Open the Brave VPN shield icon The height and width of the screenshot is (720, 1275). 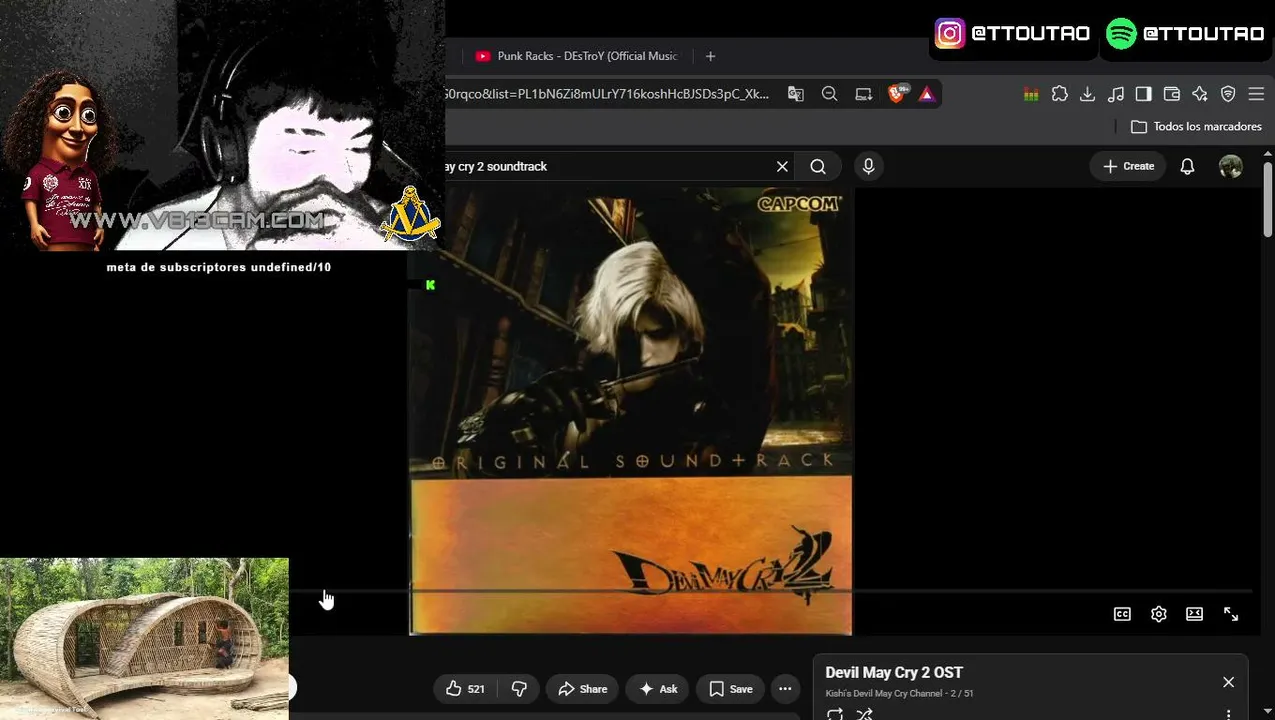tap(1228, 94)
